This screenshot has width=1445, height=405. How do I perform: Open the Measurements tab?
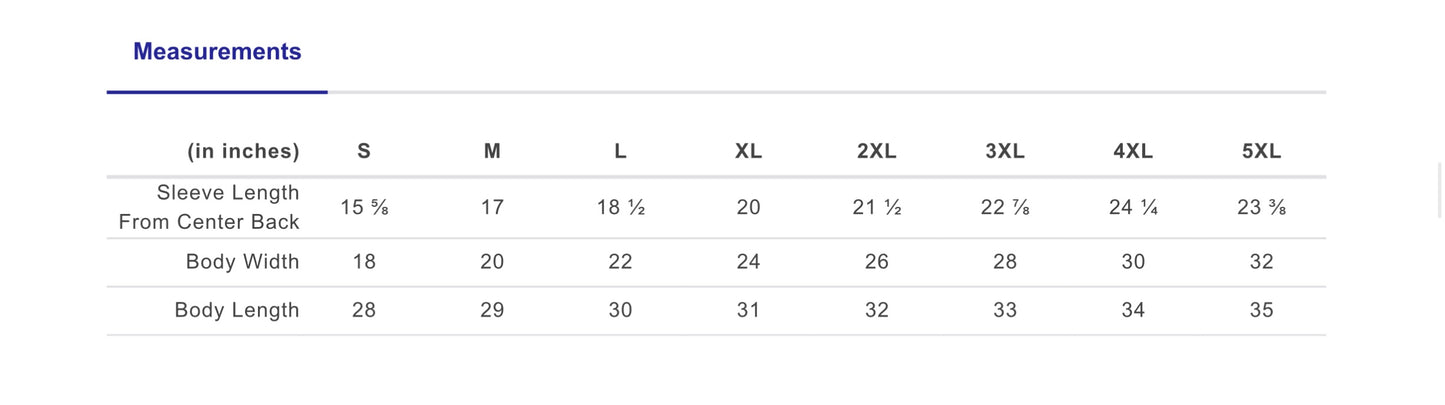coord(217,52)
